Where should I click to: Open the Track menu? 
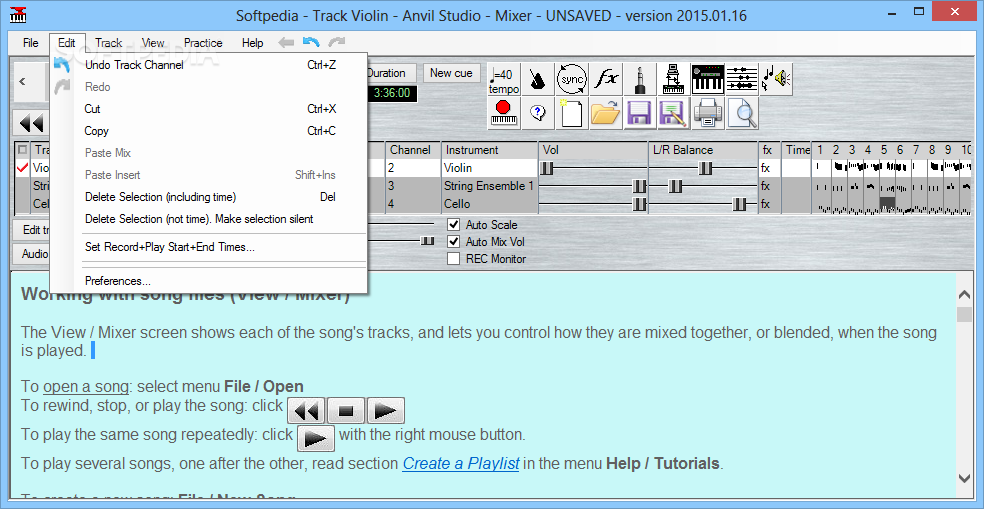pyautogui.click(x=109, y=43)
